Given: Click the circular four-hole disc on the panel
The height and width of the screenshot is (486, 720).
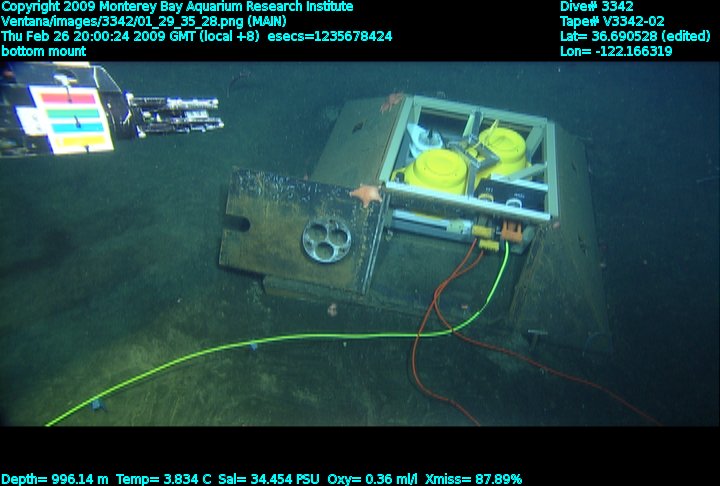Looking at the screenshot, I should (x=326, y=236).
